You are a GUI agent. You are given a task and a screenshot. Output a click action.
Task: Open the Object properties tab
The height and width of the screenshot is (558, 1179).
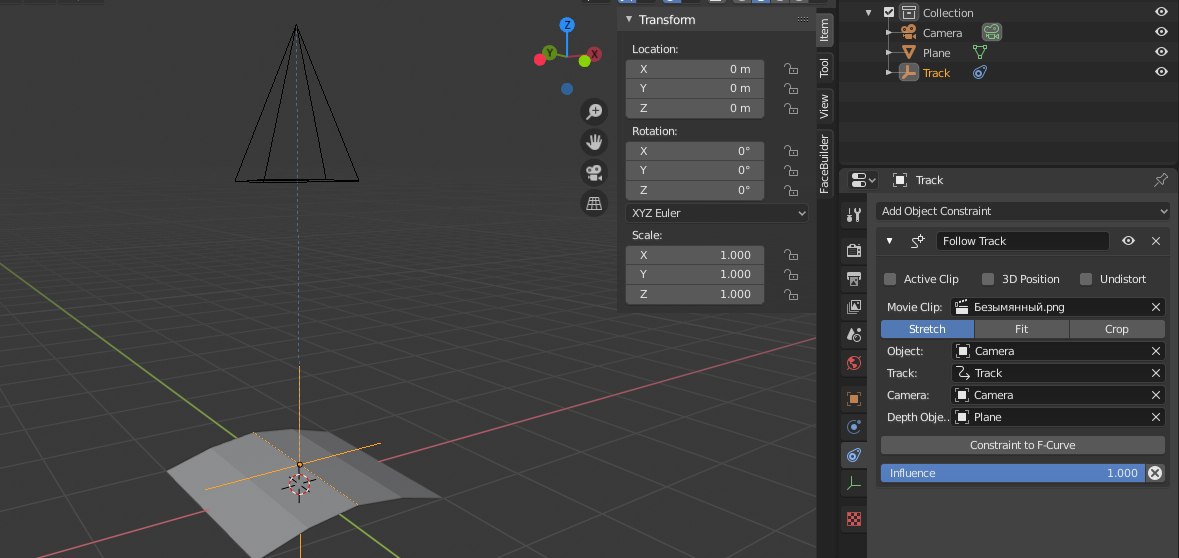(x=853, y=399)
